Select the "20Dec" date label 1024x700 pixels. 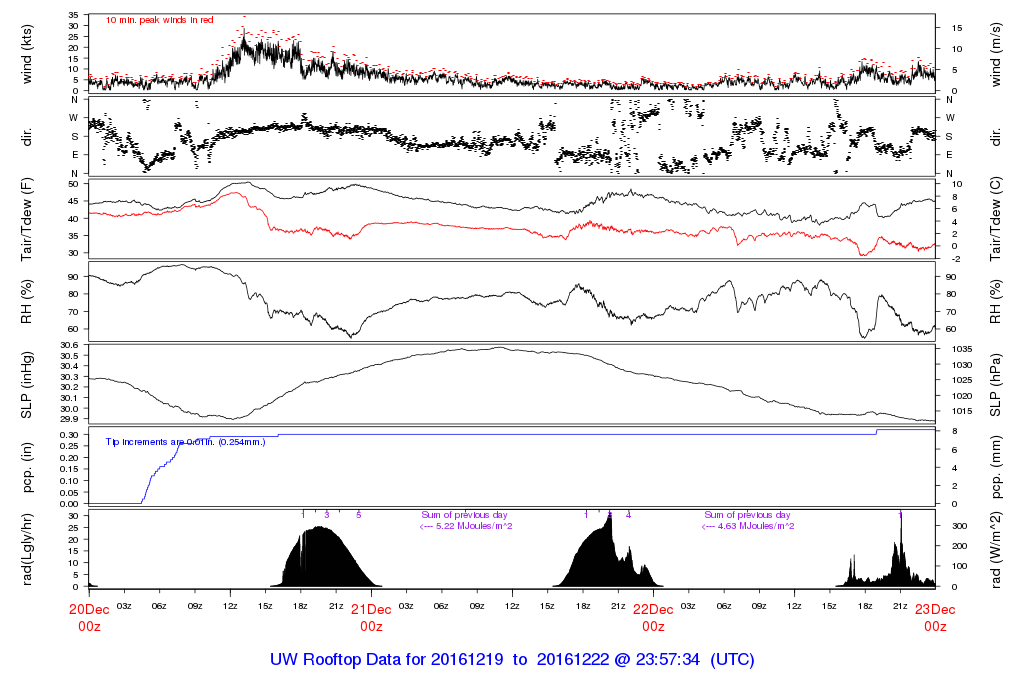[x=89, y=610]
